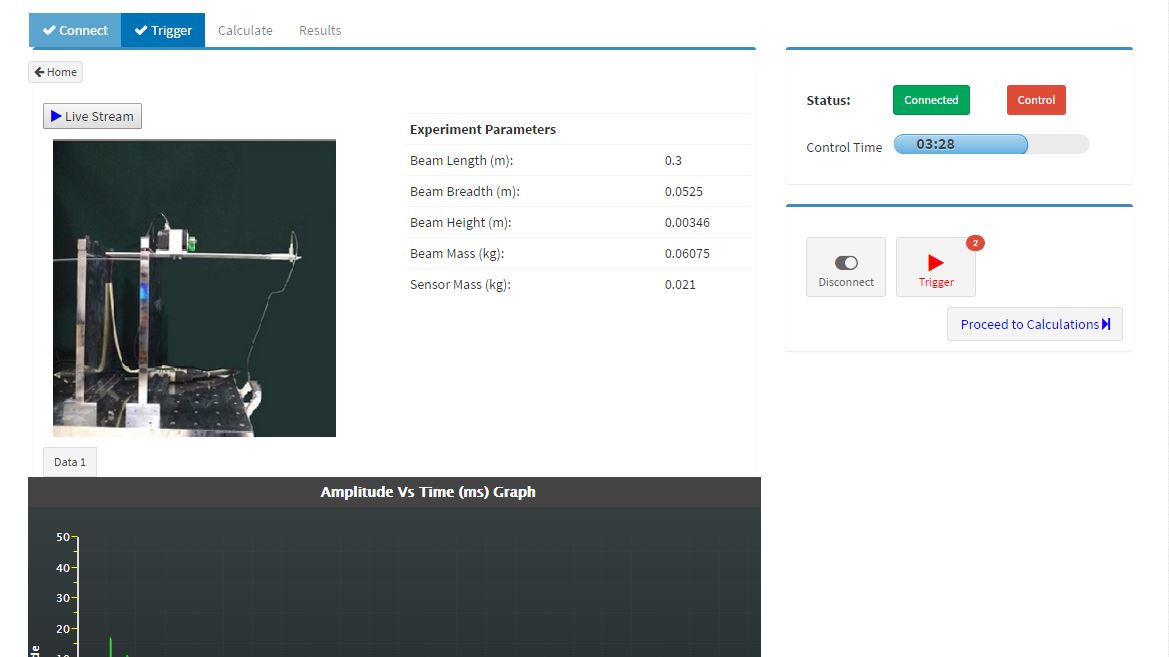Click the Amplitude Vs Time graph title

click(428, 492)
